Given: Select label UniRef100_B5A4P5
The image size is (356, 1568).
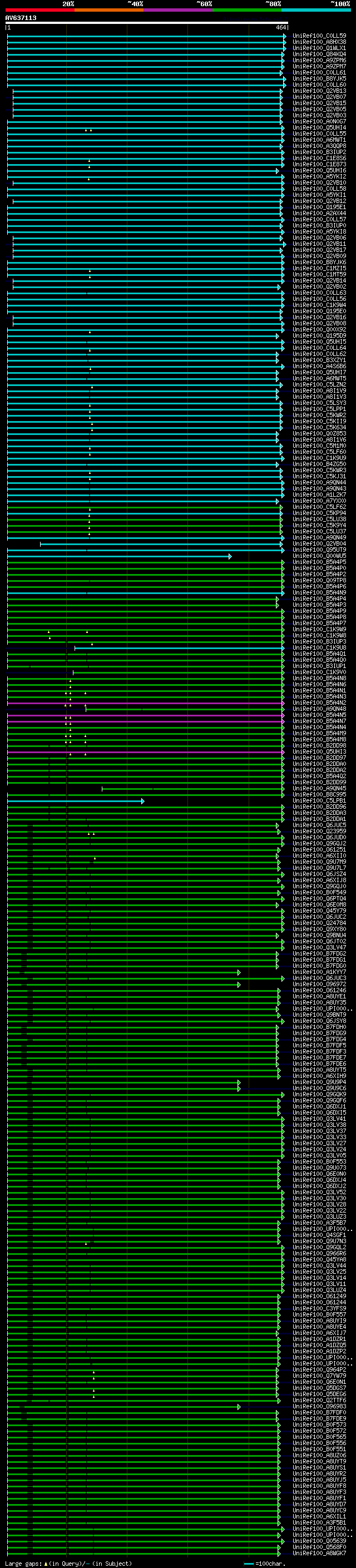Looking at the screenshot, I should [x=319, y=562].
